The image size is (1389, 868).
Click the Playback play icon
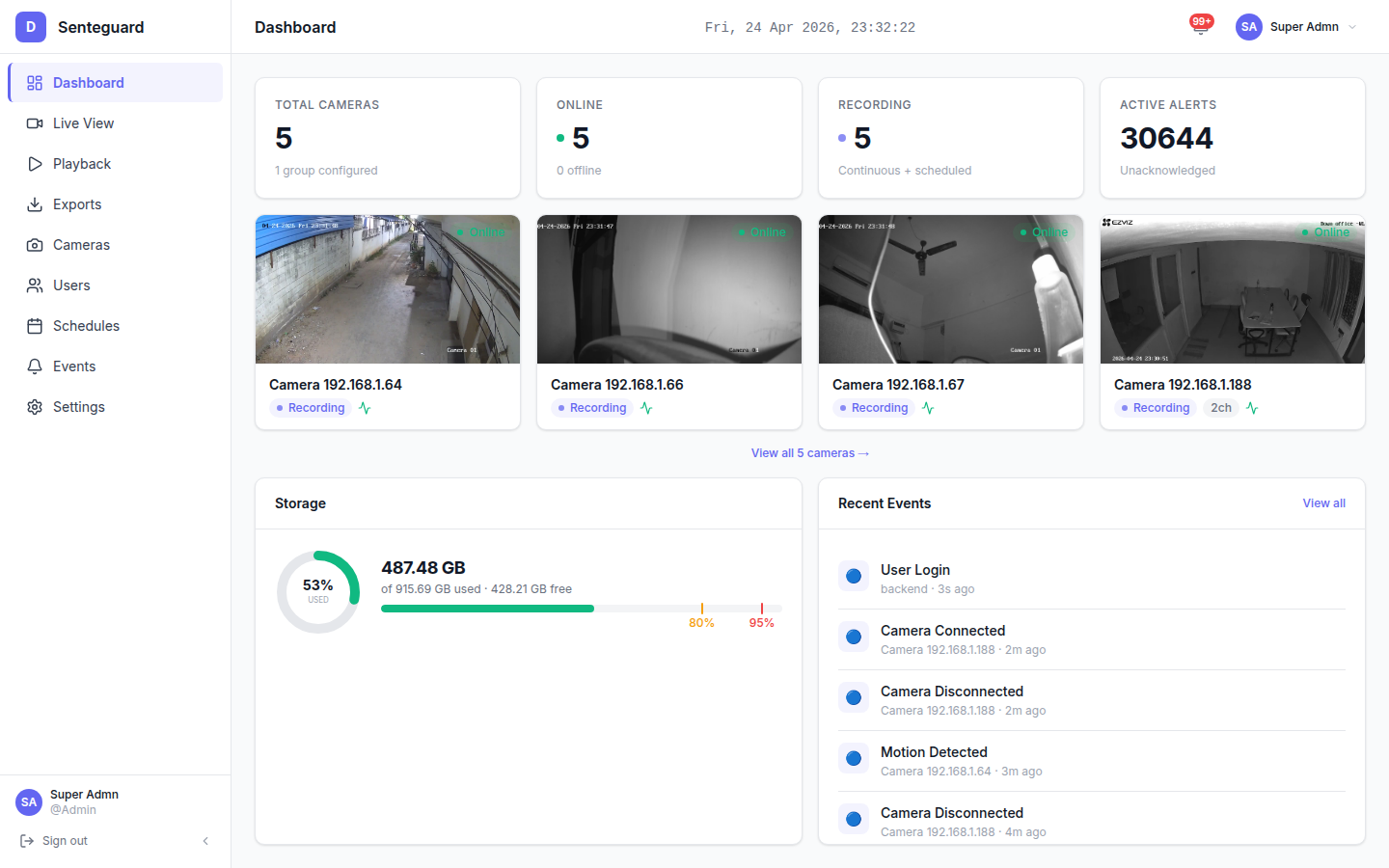(35, 164)
